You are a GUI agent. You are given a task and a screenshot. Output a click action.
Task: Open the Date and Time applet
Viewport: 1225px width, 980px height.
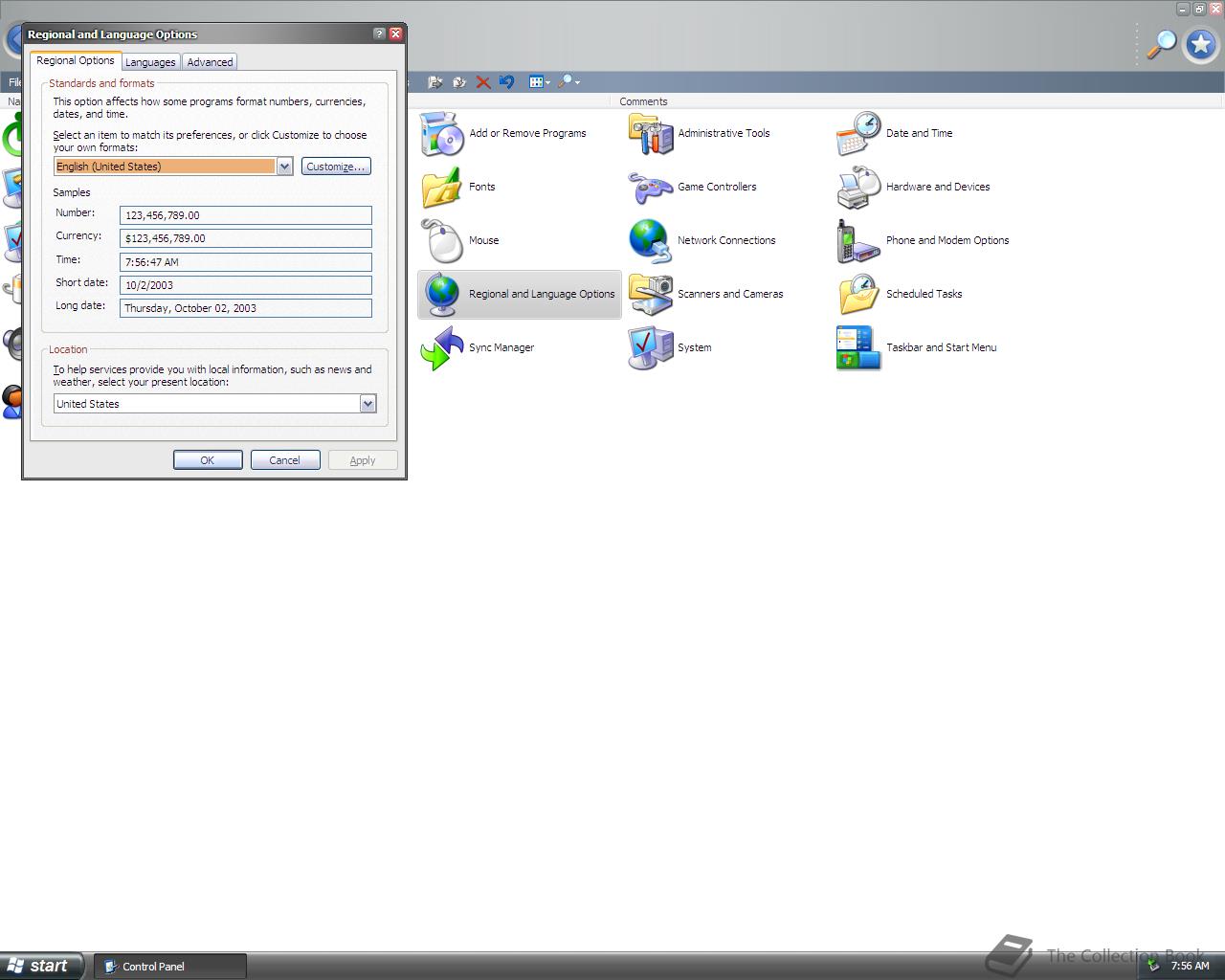tap(859, 134)
